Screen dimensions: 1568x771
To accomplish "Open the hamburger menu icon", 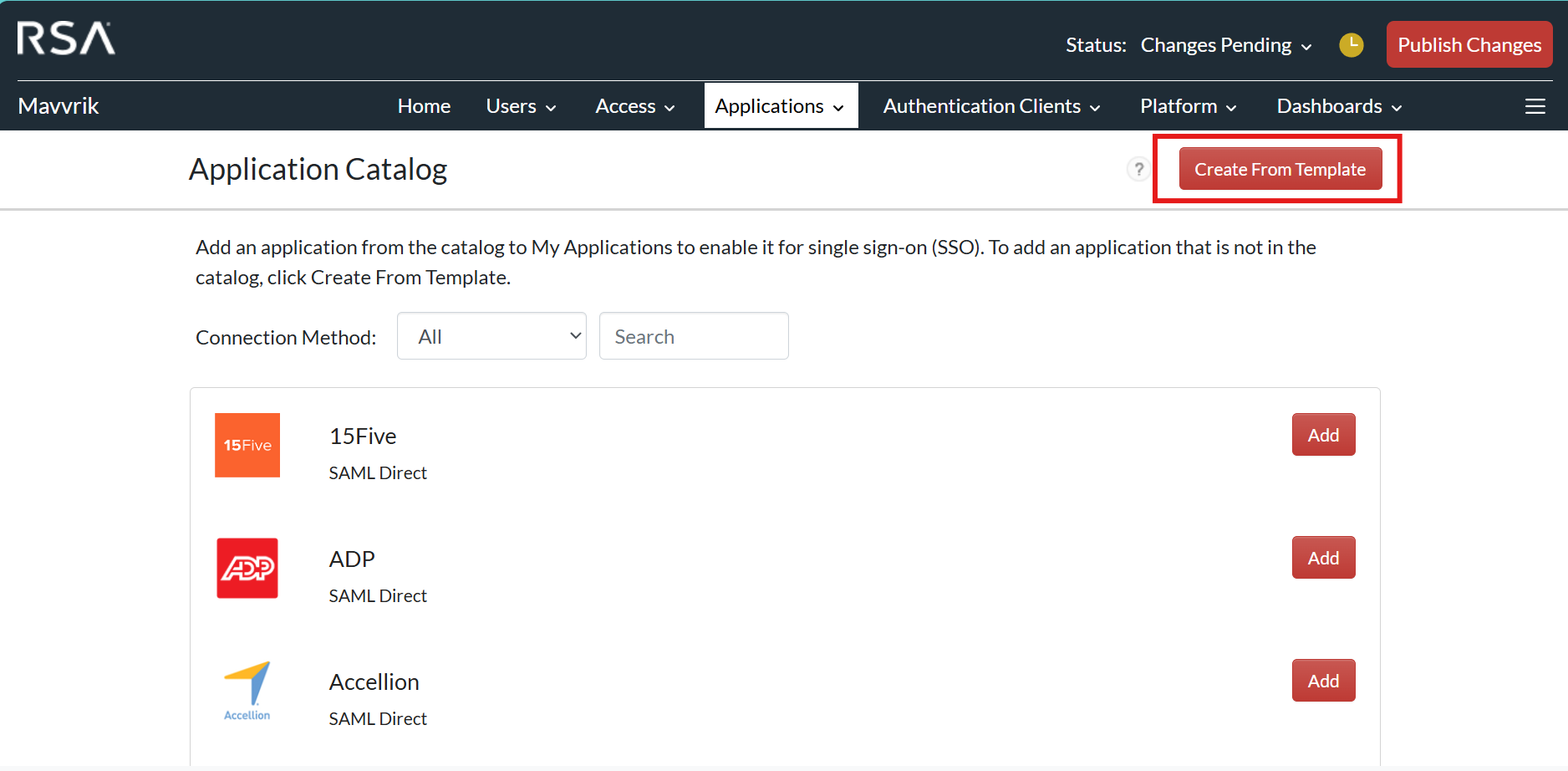I will [1535, 106].
